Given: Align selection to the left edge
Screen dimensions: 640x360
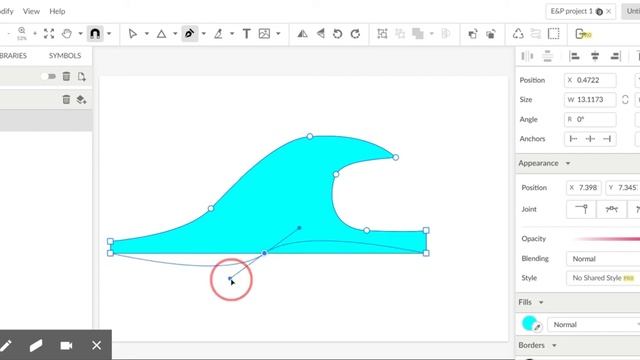Looking at the screenshot, I should (575, 56).
